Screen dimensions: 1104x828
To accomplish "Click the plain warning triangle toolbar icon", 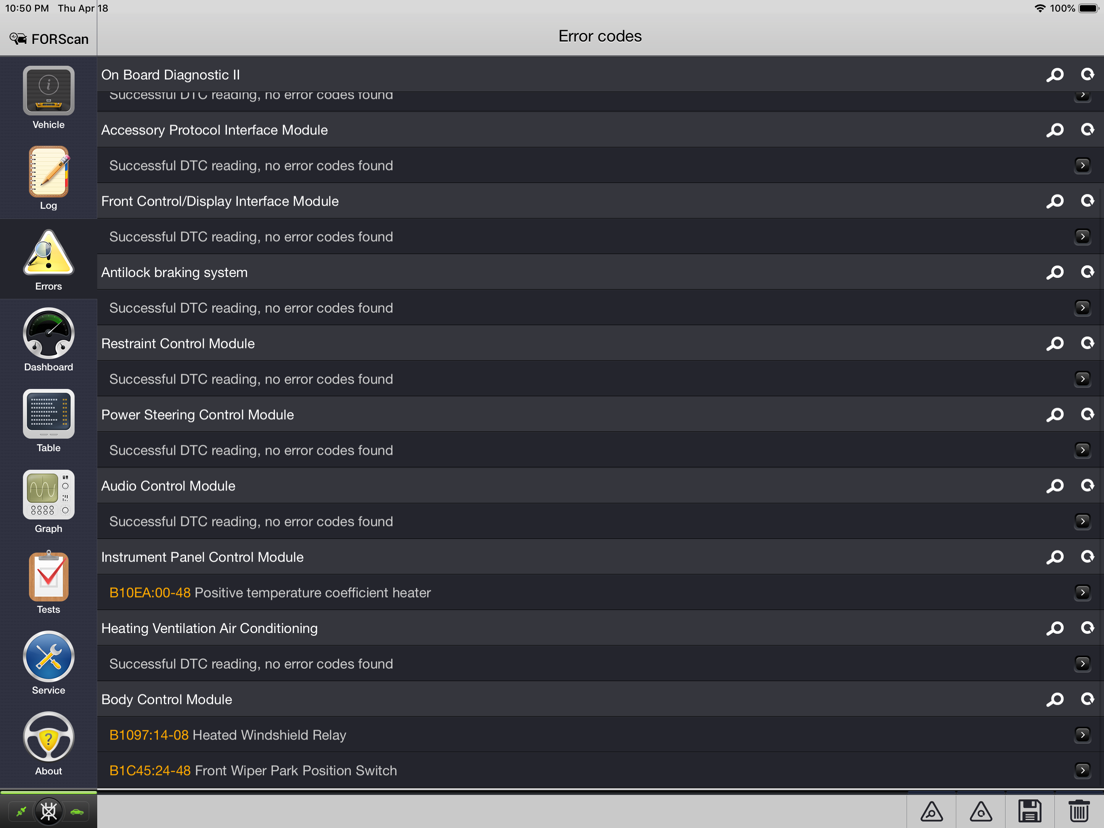I will pyautogui.click(x=981, y=811).
